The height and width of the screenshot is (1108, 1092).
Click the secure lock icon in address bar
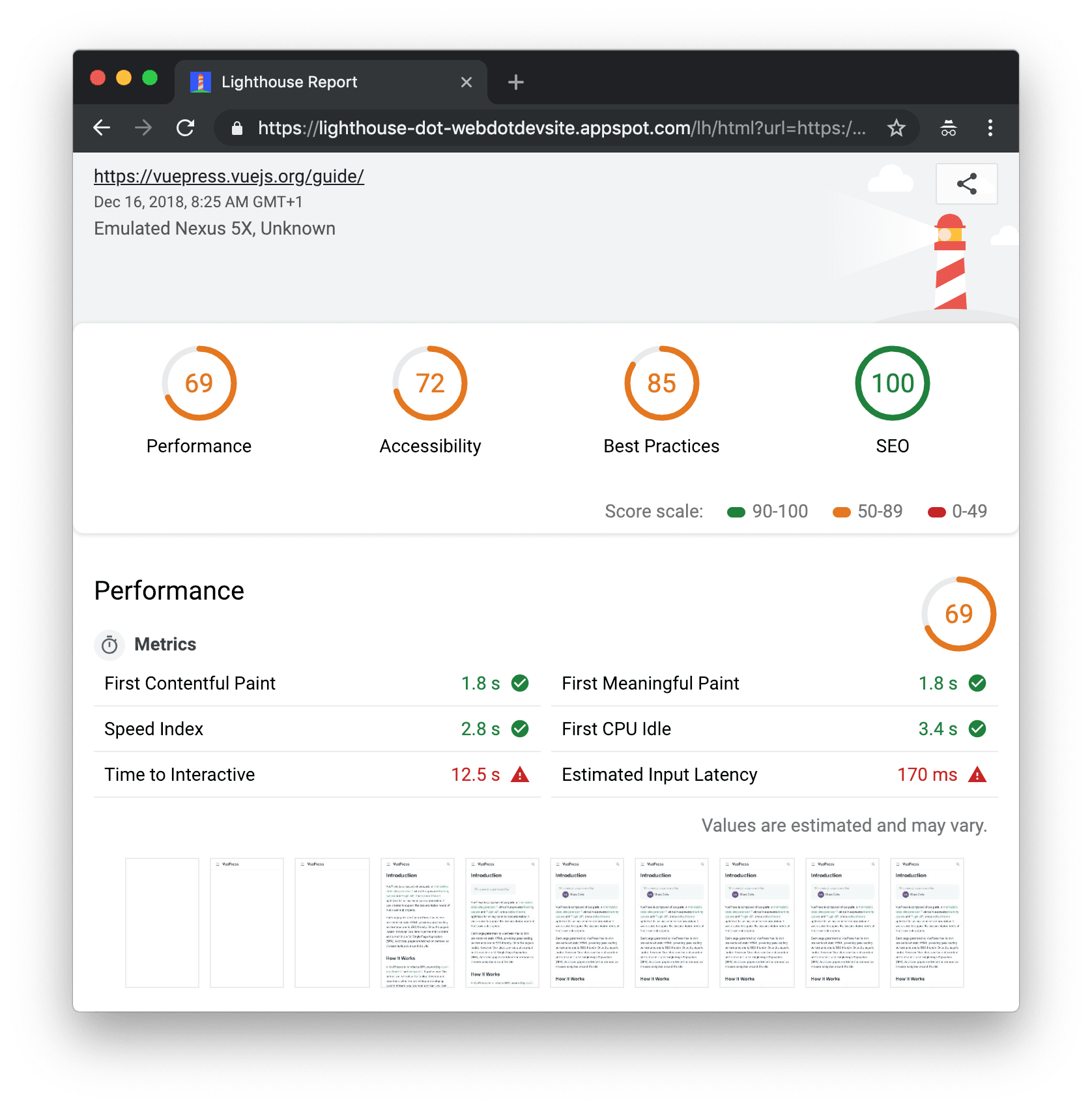click(x=237, y=128)
